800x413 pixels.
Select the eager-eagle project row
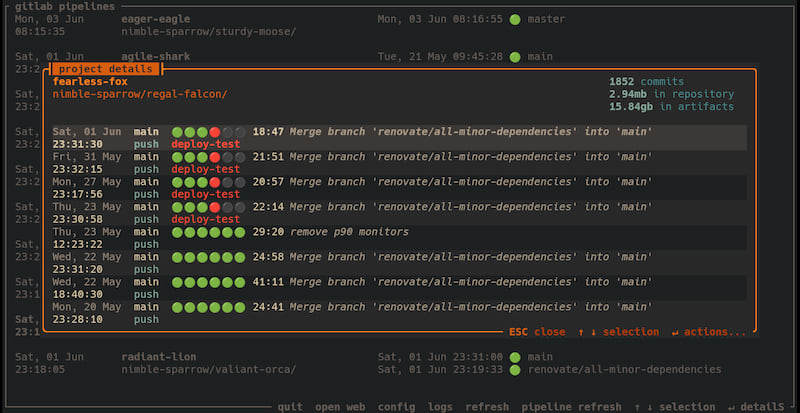click(399, 26)
